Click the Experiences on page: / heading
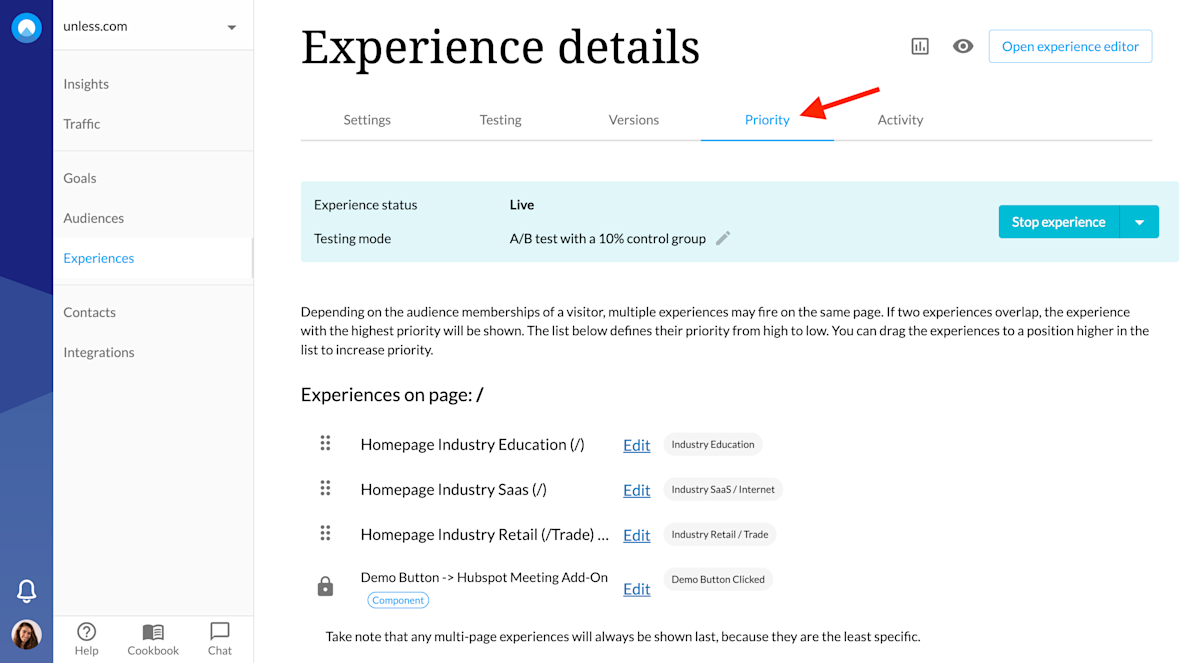1200x663 pixels. (392, 395)
